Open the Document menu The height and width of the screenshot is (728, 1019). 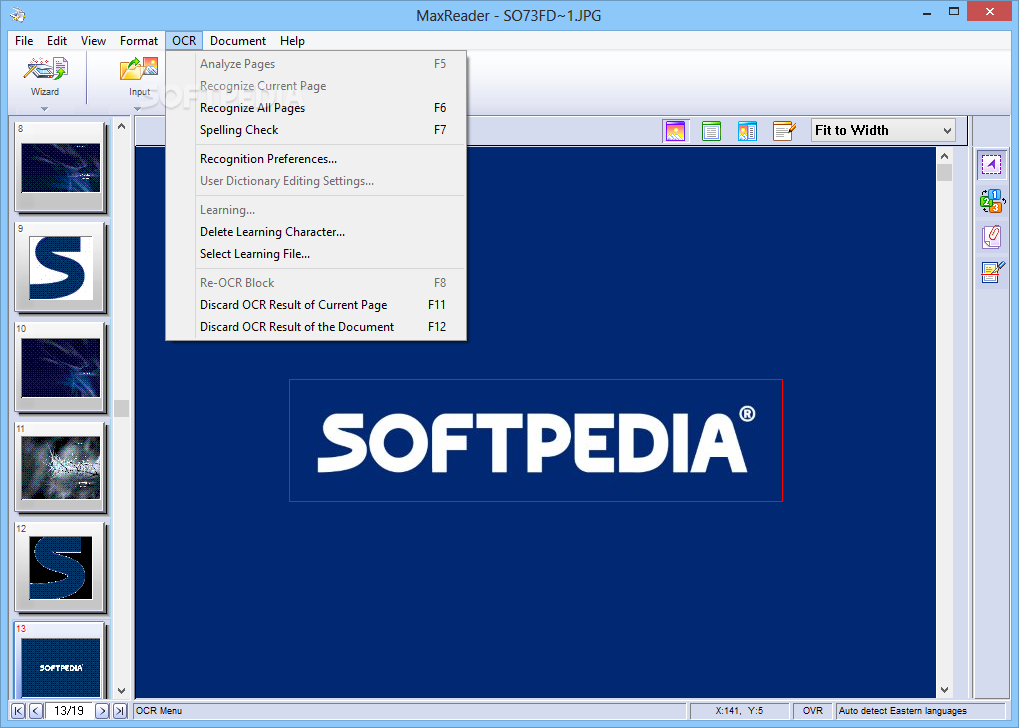point(238,41)
